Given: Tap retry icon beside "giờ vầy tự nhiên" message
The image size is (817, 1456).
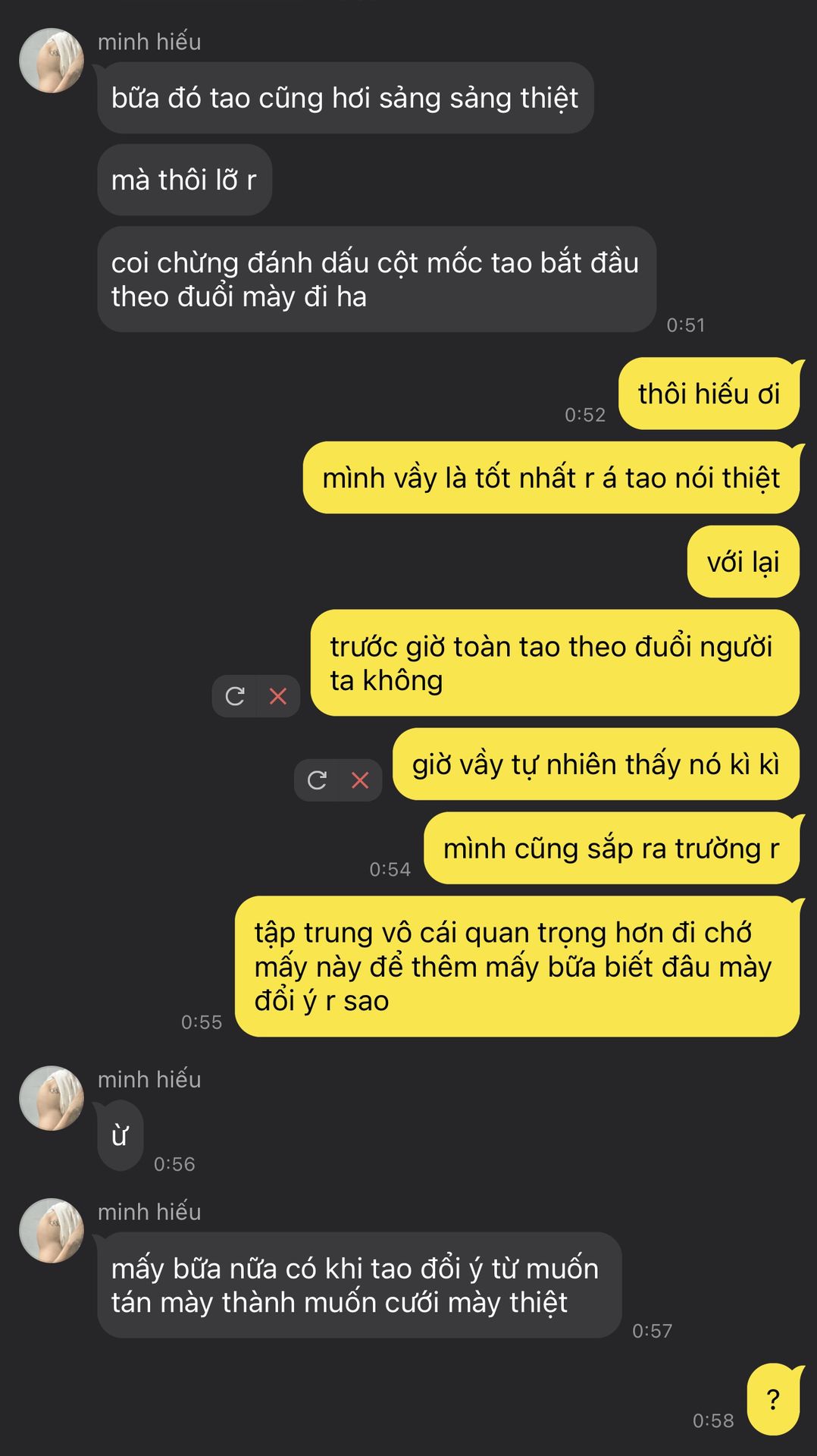Looking at the screenshot, I should tap(317, 780).
